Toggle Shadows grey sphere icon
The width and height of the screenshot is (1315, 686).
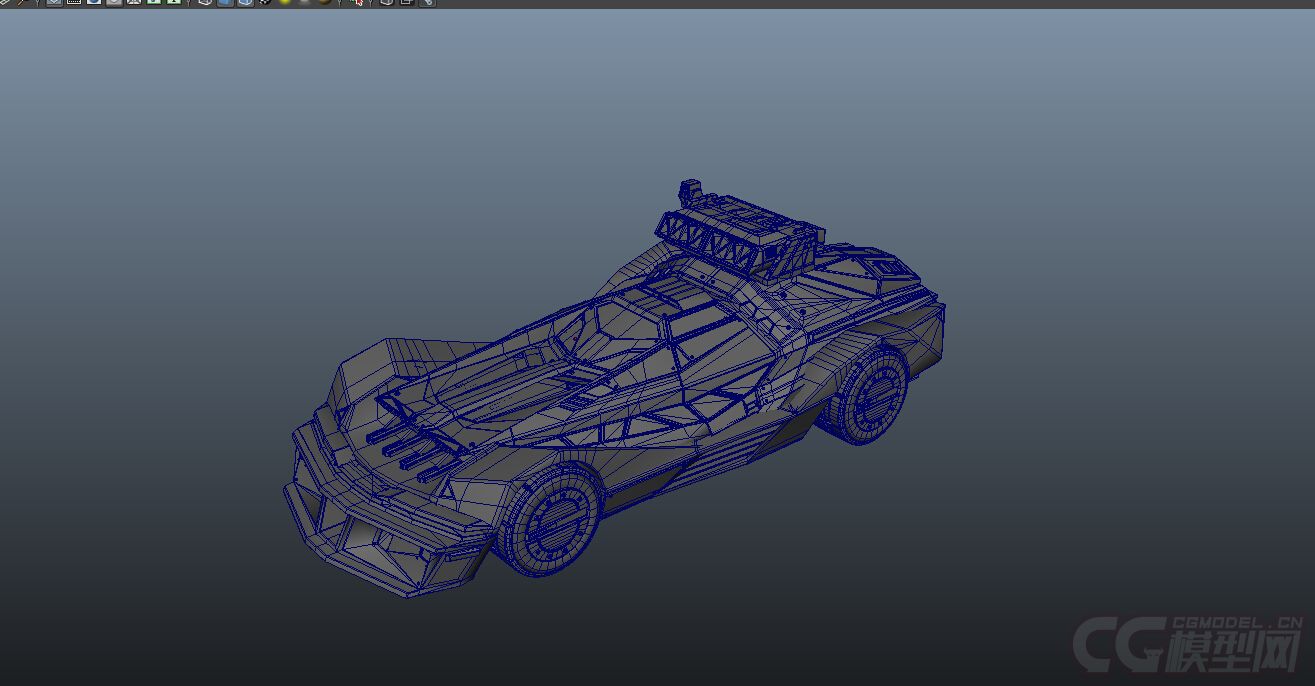coord(305,2)
